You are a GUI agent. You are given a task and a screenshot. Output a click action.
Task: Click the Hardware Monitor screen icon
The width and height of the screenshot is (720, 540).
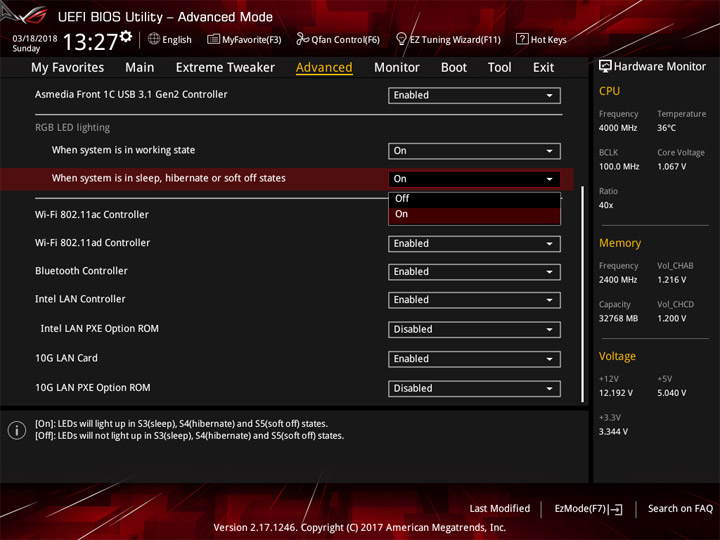(605, 66)
